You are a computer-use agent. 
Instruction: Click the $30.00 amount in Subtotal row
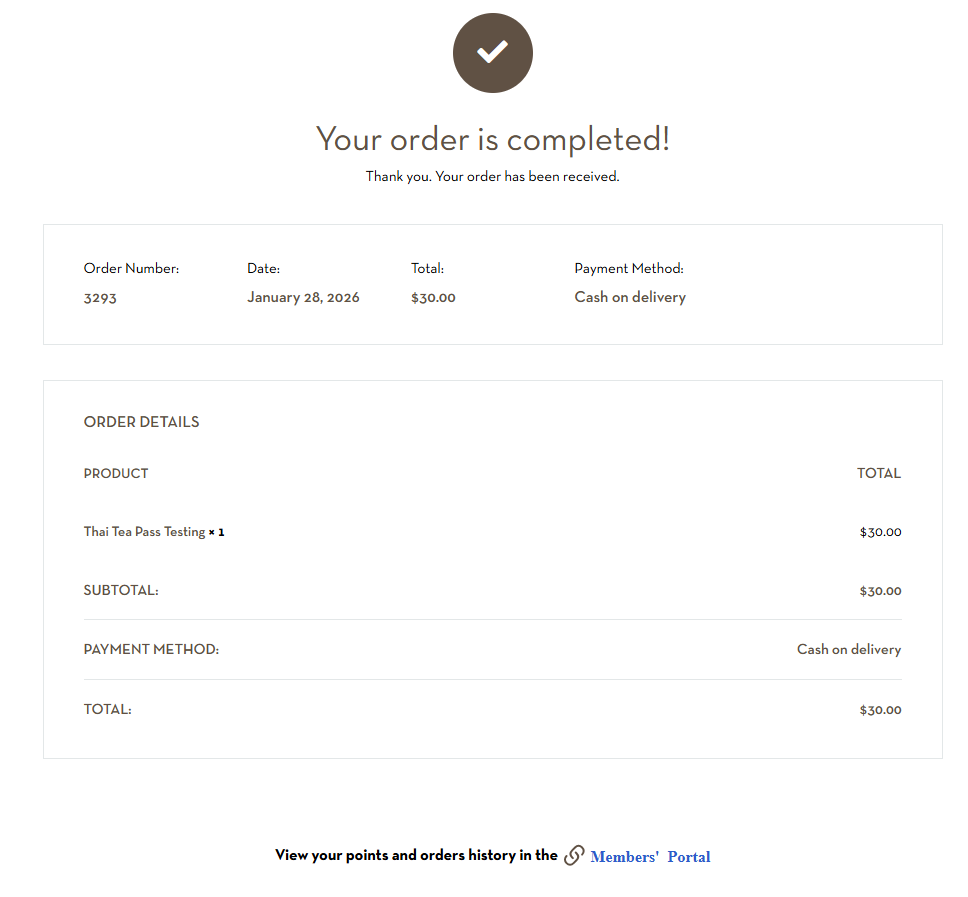tap(880, 591)
